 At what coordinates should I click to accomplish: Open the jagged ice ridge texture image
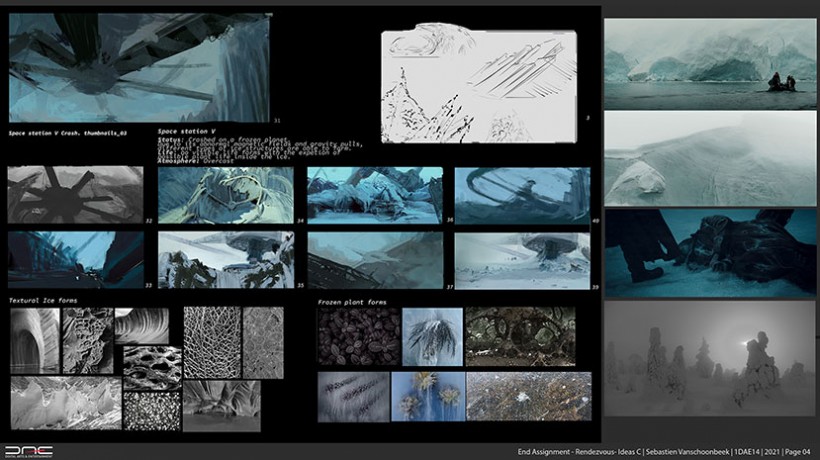point(66,403)
